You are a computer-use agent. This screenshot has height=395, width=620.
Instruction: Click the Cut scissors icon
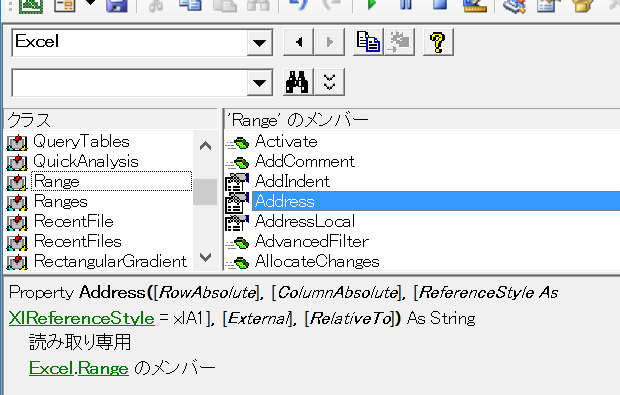(x=156, y=5)
